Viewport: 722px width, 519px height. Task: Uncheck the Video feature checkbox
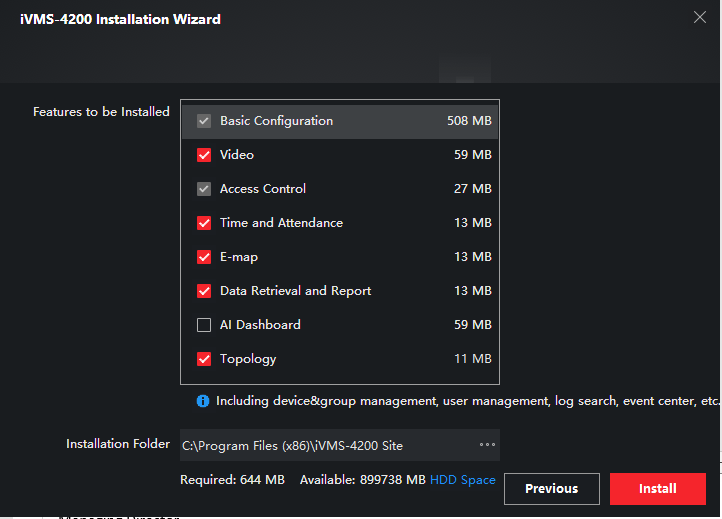(x=204, y=155)
